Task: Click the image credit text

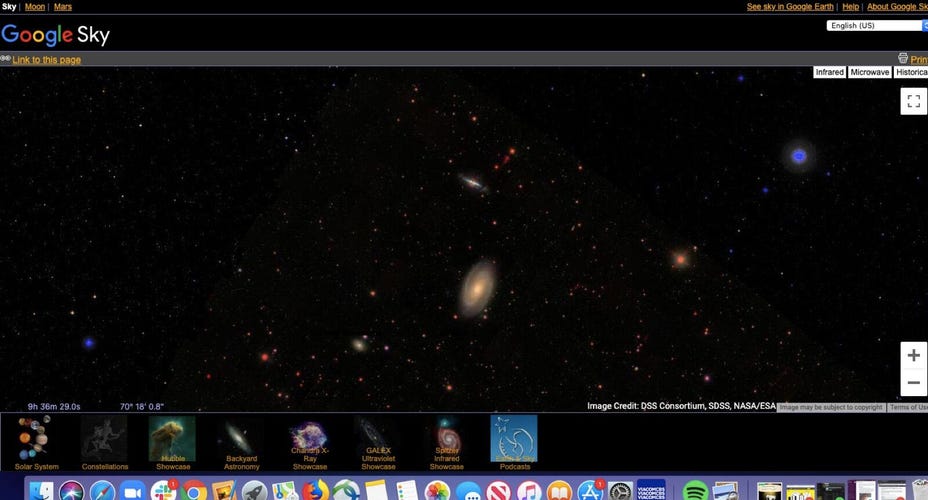Action: 681,406
